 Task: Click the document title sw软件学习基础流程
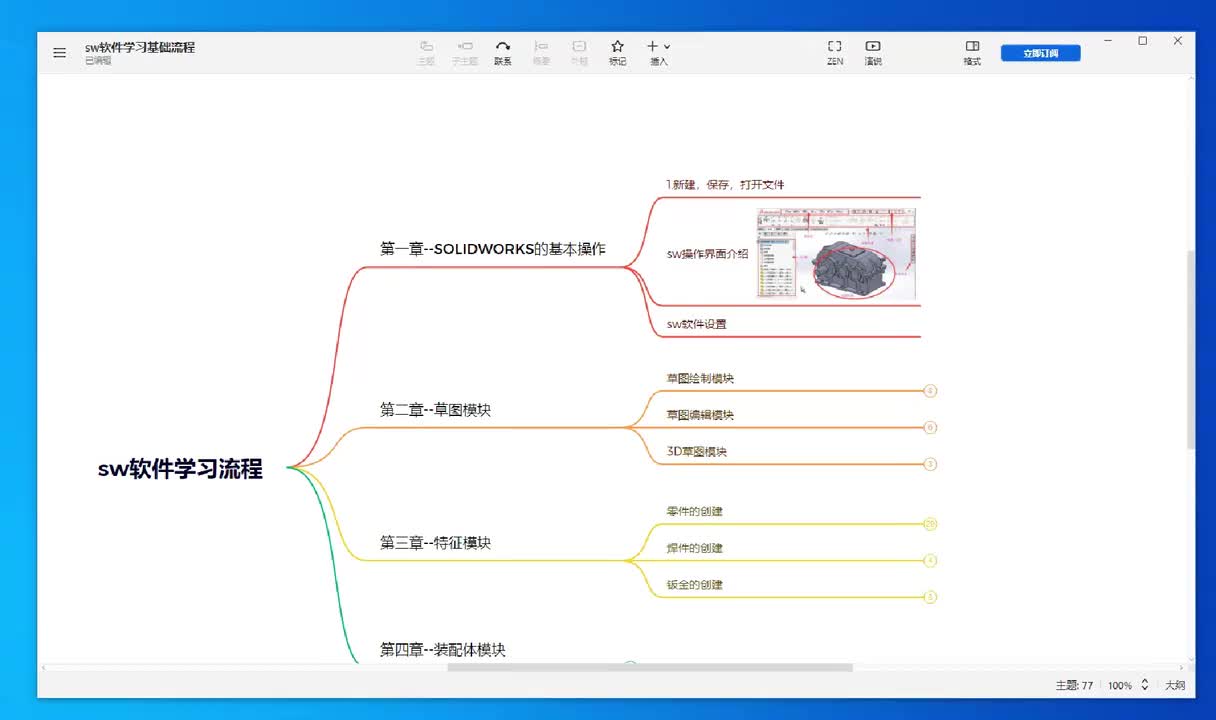pyautogui.click(x=140, y=47)
